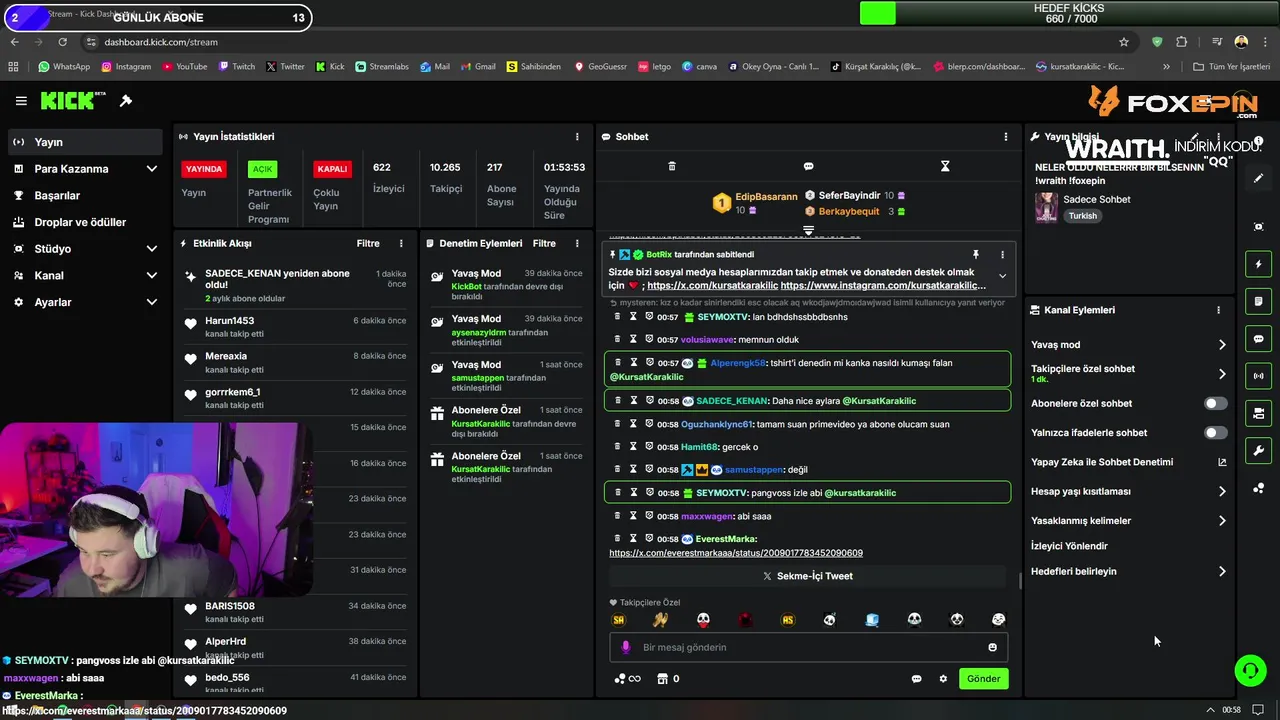Image resolution: width=1280 pixels, height=720 pixels.
Task: Reload the page with browser refresh button
Action: click(63, 42)
